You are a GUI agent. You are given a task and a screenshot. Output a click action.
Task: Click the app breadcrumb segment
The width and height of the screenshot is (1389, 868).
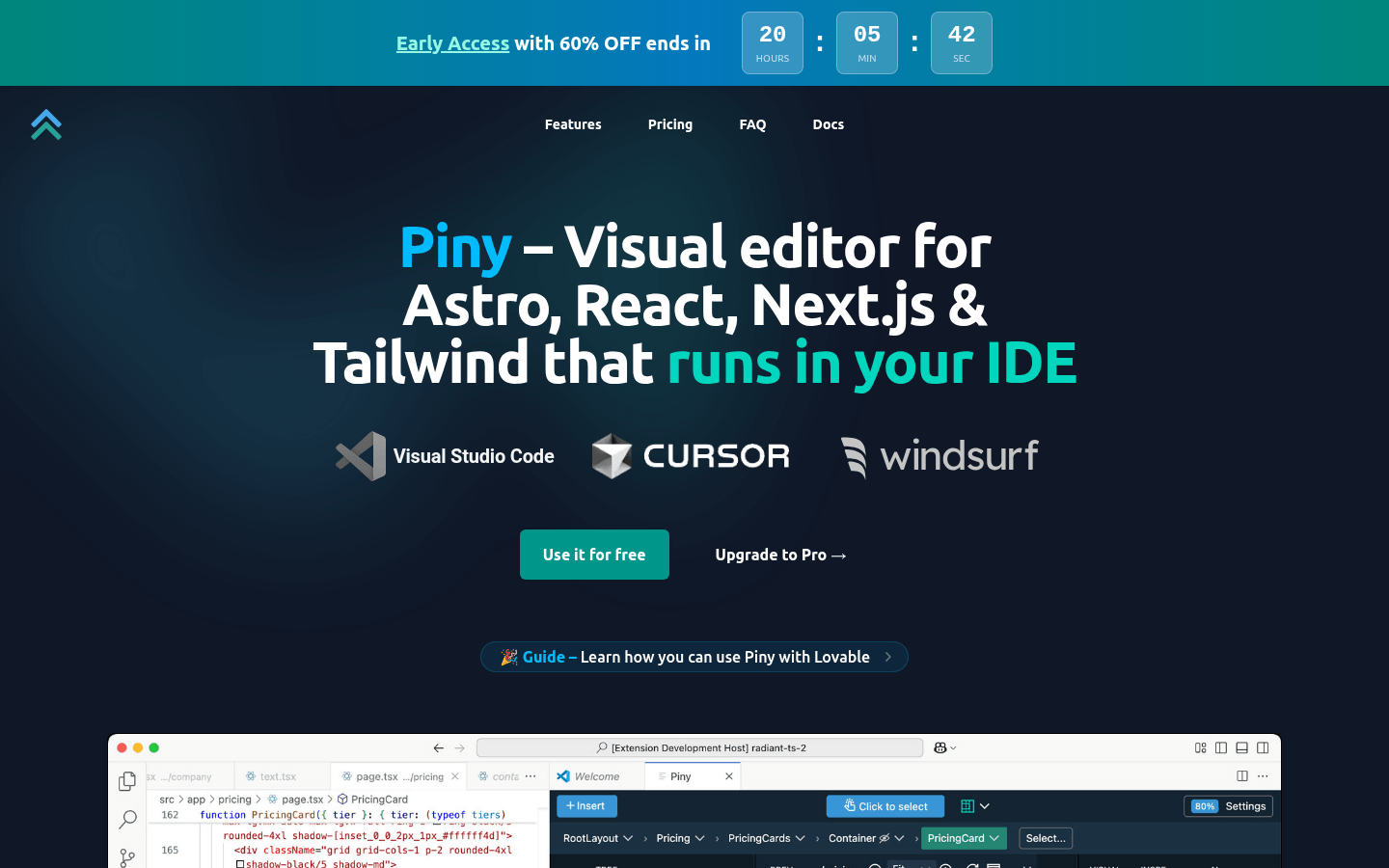[197, 800]
